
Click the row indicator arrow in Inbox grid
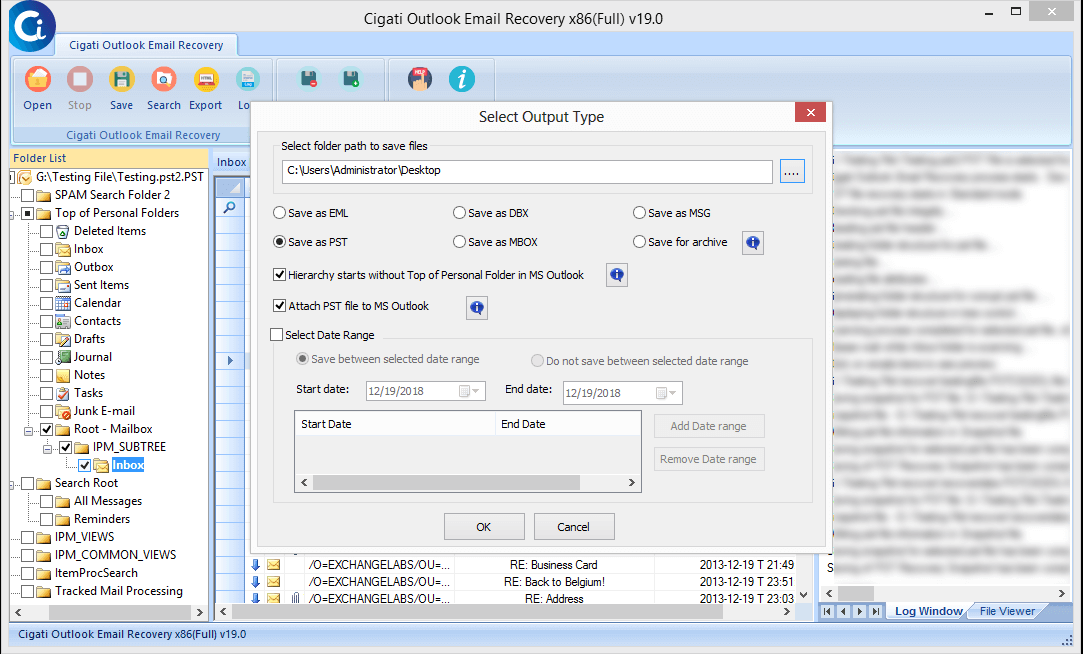(230, 360)
